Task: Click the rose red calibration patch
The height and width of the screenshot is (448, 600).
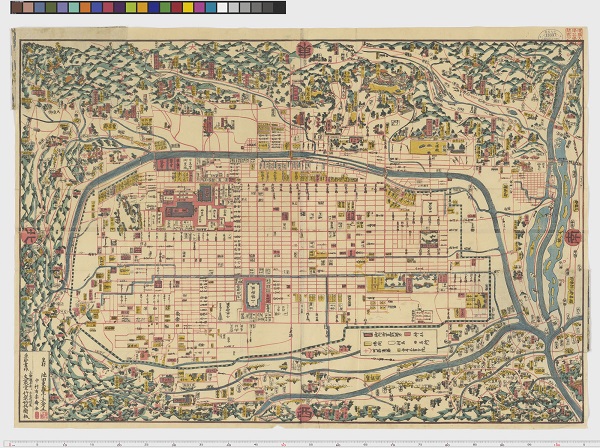Action: [108, 8]
